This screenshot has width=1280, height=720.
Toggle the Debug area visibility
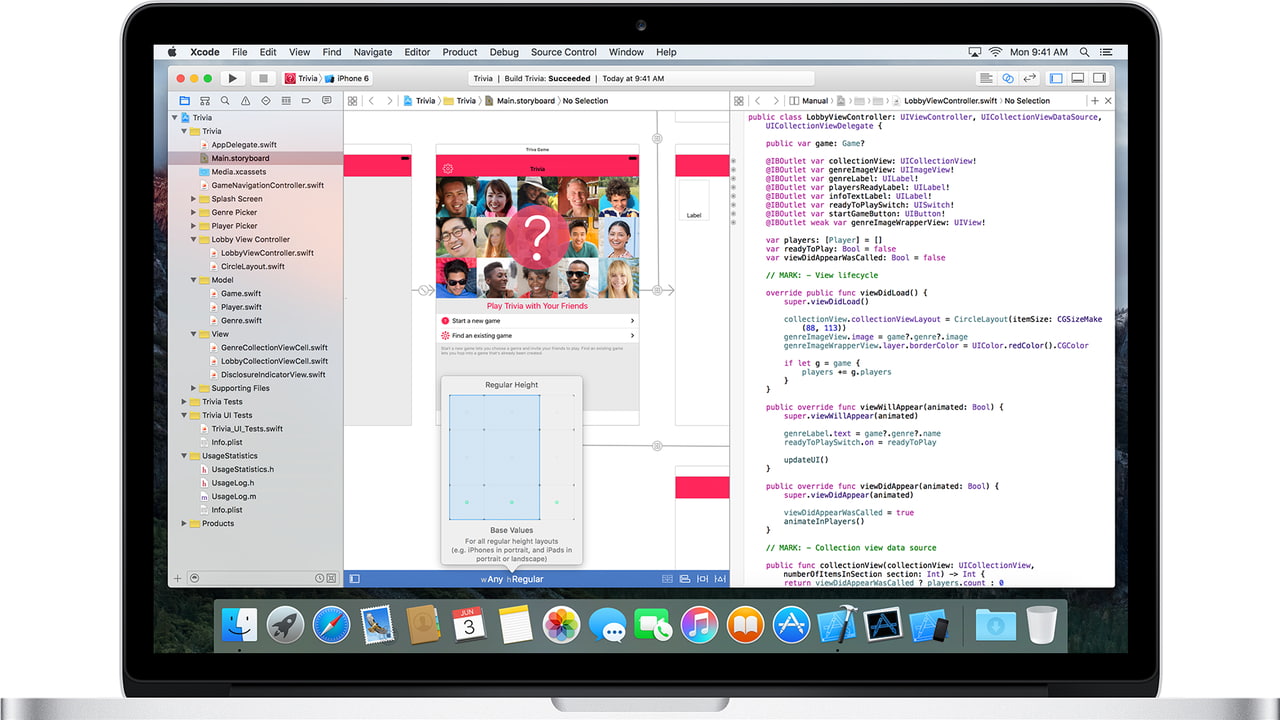point(1078,78)
